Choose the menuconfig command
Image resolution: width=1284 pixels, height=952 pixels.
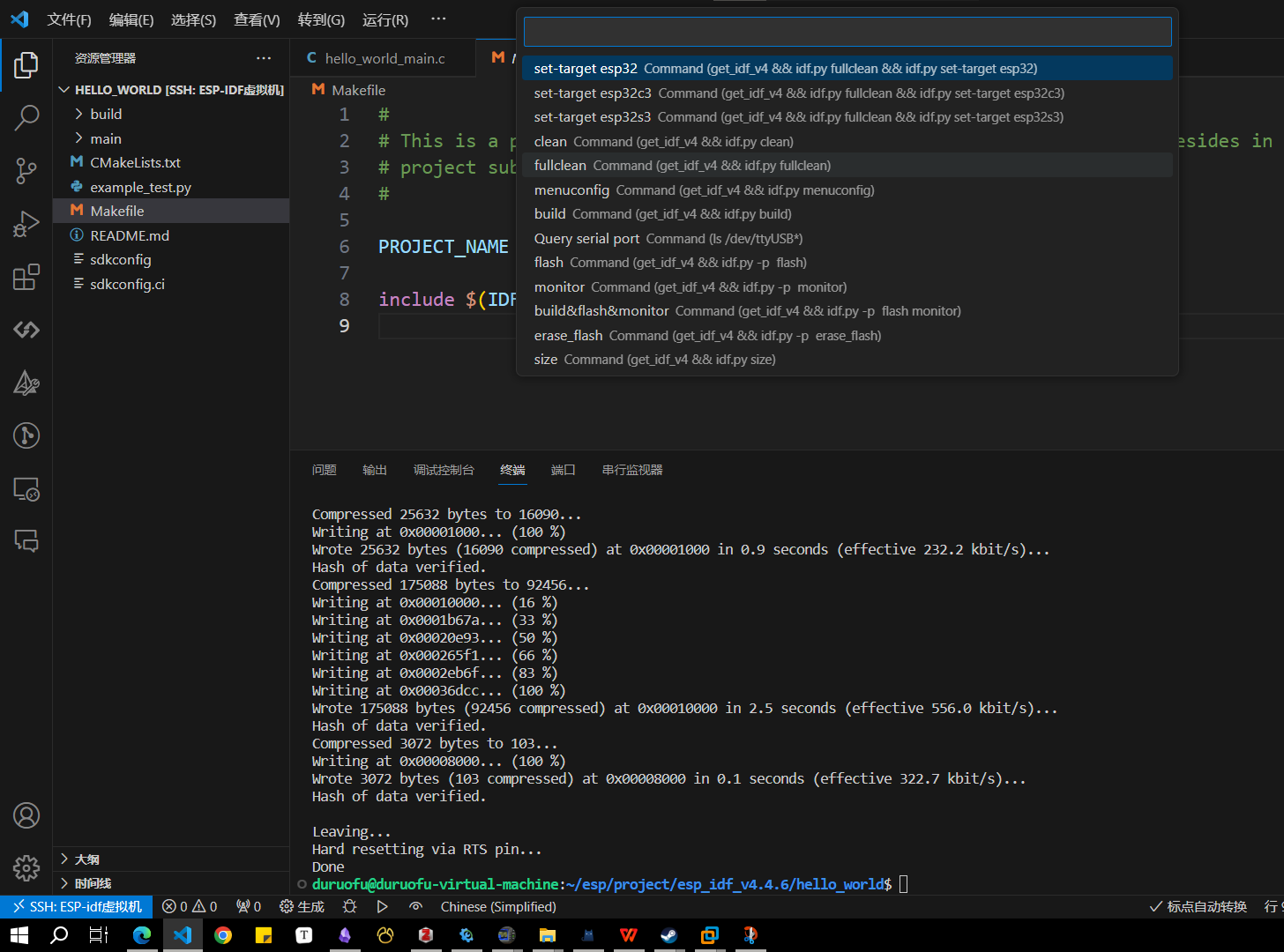click(x=847, y=190)
